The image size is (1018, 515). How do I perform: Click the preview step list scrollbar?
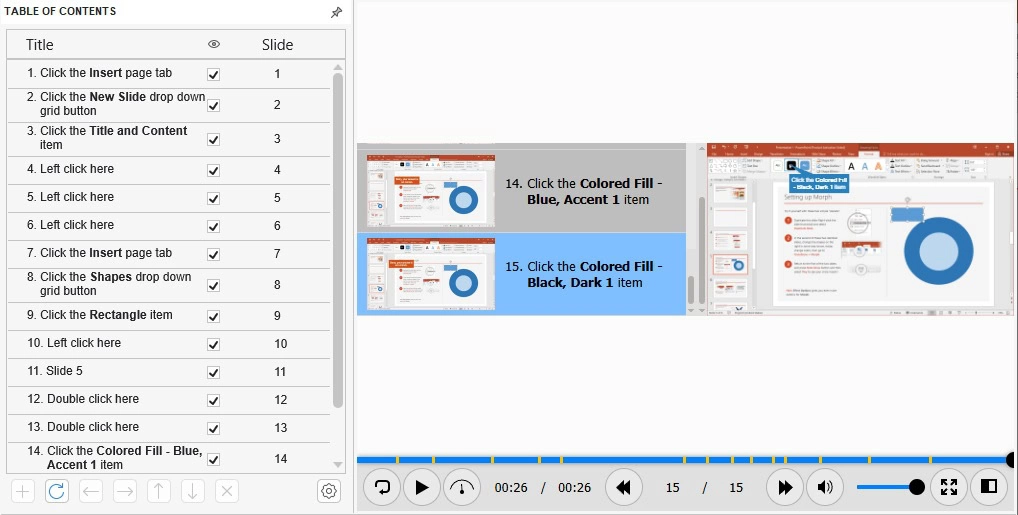click(x=691, y=289)
